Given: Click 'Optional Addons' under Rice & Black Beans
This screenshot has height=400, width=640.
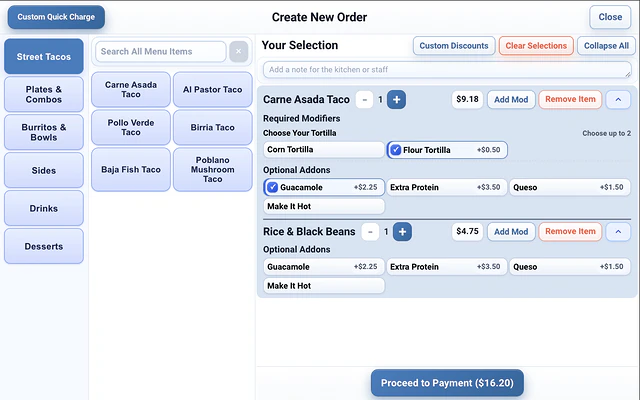Looking at the screenshot, I should 297,249.
